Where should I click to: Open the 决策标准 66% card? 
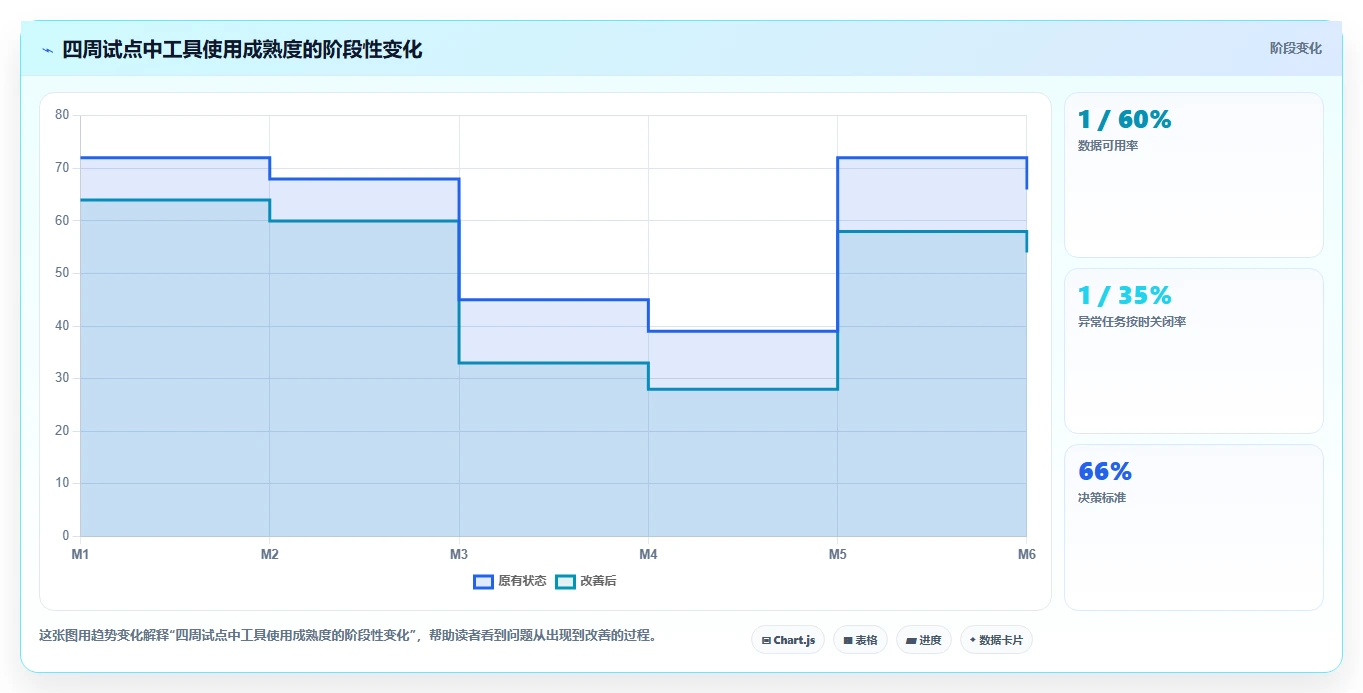click(1194, 527)
